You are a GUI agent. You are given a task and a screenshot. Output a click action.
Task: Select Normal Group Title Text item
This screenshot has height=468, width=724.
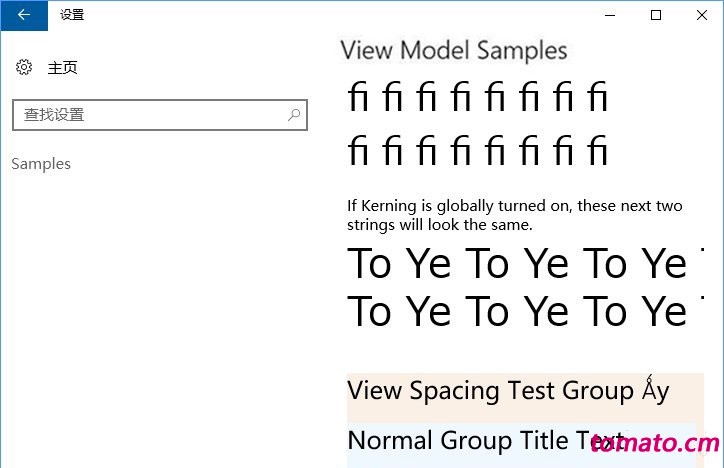[485, 440]
